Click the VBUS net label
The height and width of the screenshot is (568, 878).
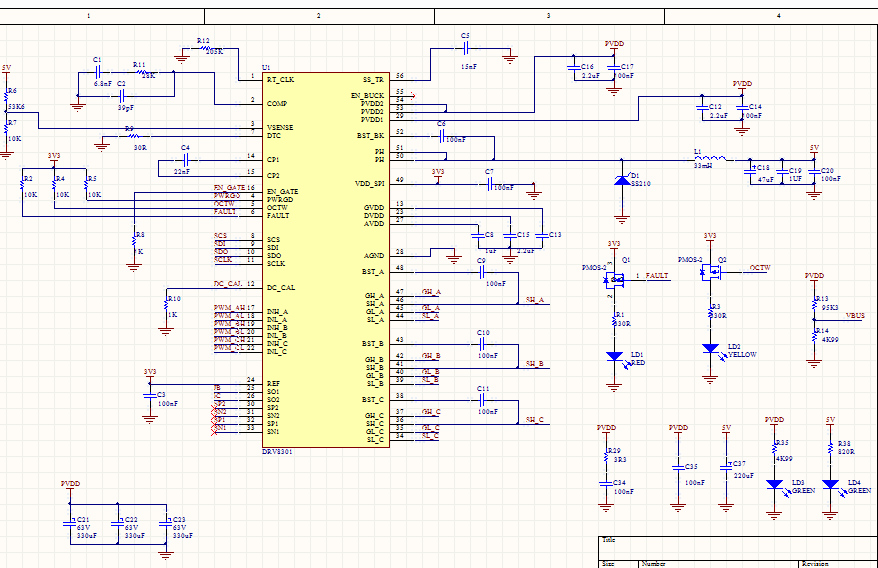pos(855,316)
